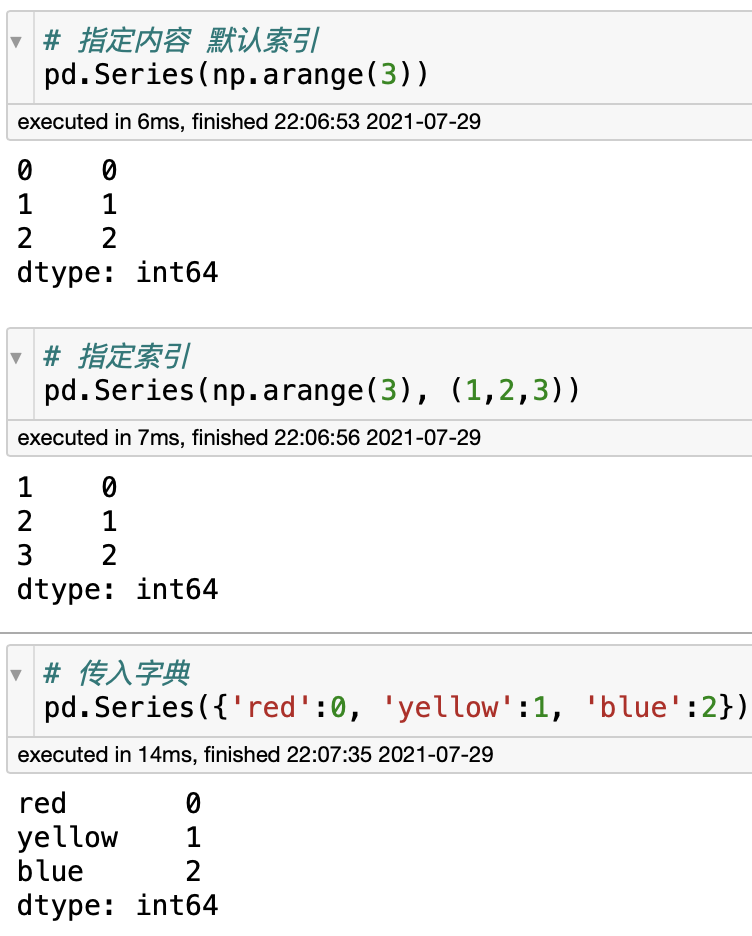
Task: Click code line with 'red':0 dictionary
Action: tap(396, 707)
